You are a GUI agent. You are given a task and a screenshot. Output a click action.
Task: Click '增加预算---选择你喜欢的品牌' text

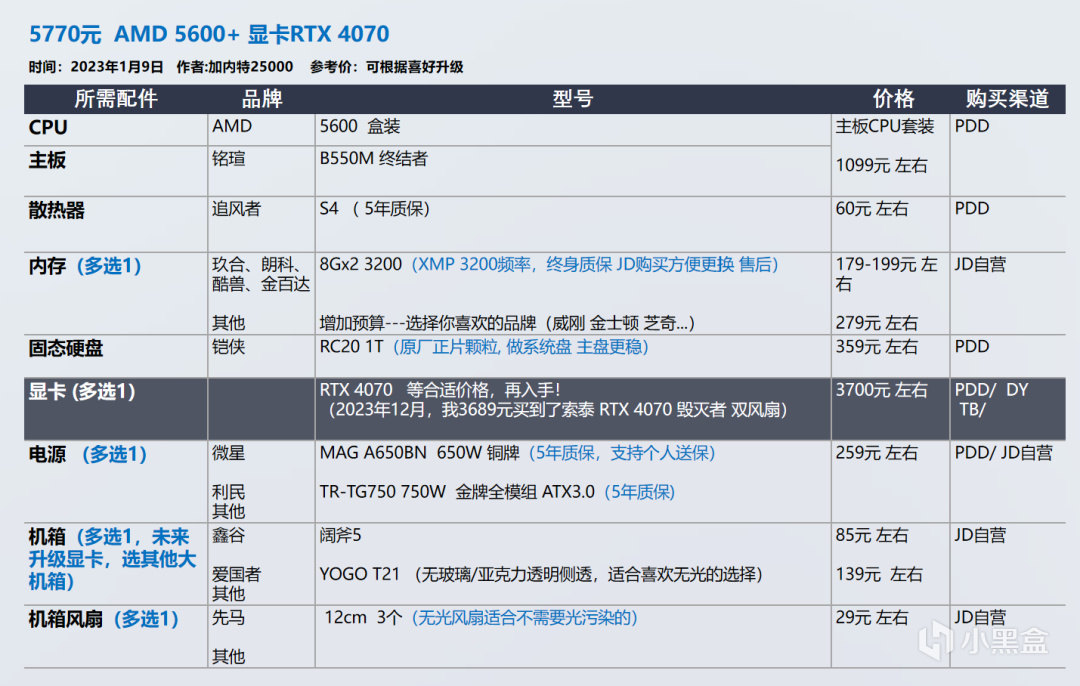click(428, 323)
